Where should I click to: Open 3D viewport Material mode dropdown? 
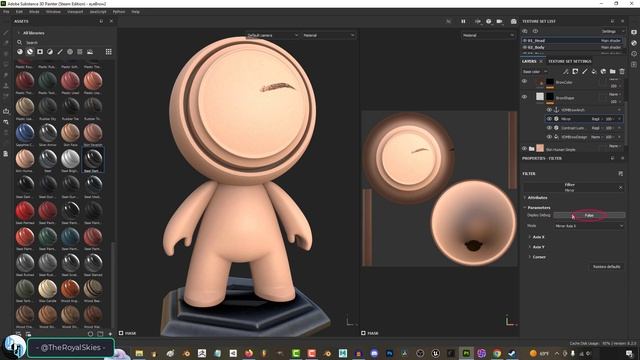(329, 36)
